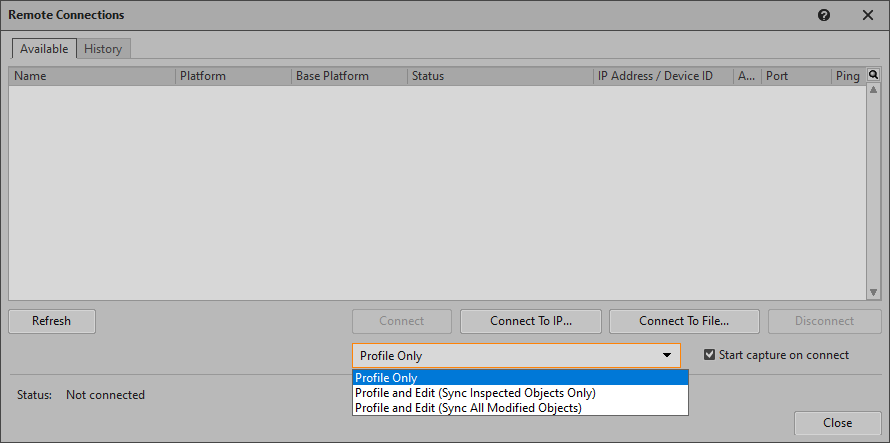Screen dimensions: 890x443
Task: Click the Close button at bottom
Action: click(x=837, y=423)
